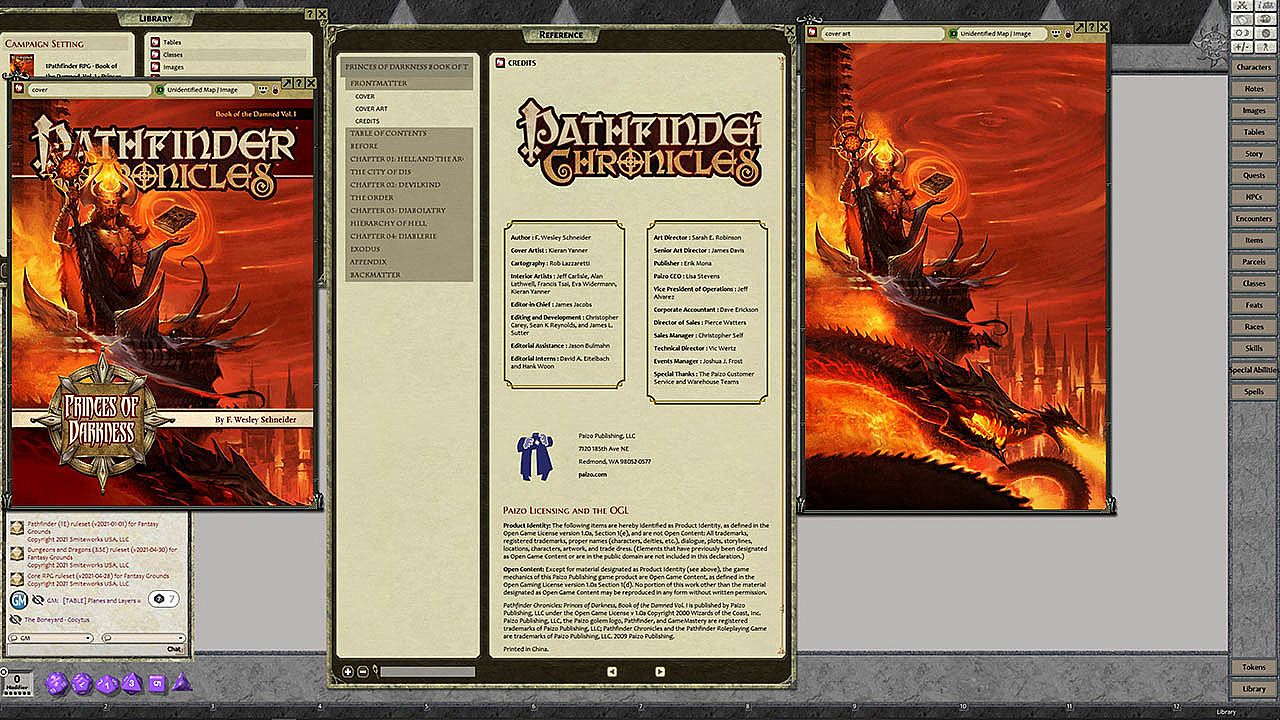Viewport: 1280px width, 720px height.
Task: Click the Reference footer search field
Action: 427,672
